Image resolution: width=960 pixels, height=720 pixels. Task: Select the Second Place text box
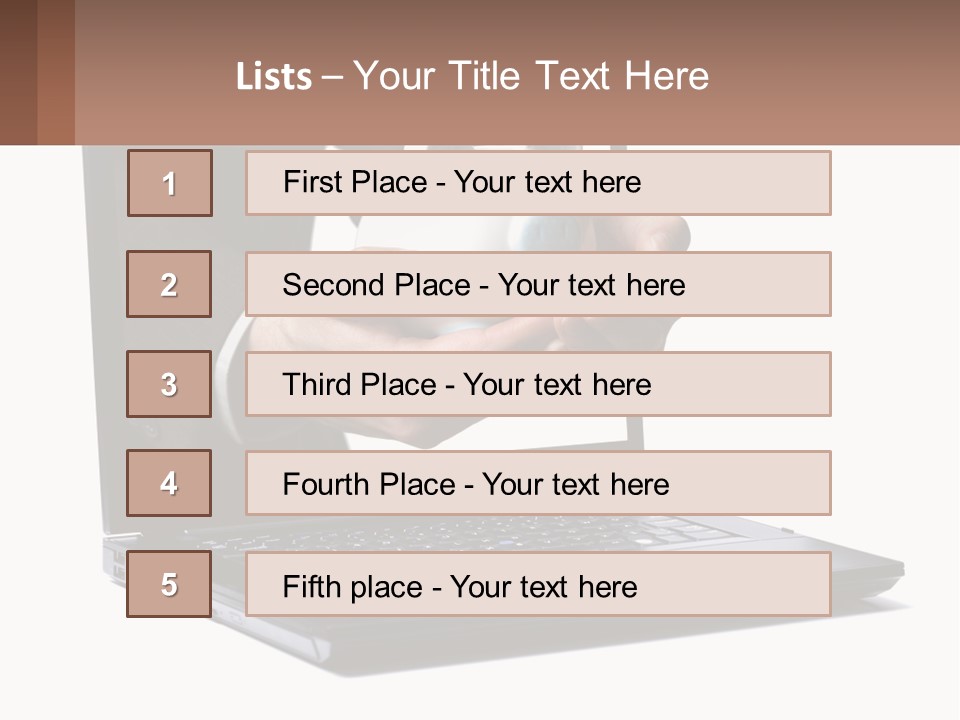click(x=538, y=284)
